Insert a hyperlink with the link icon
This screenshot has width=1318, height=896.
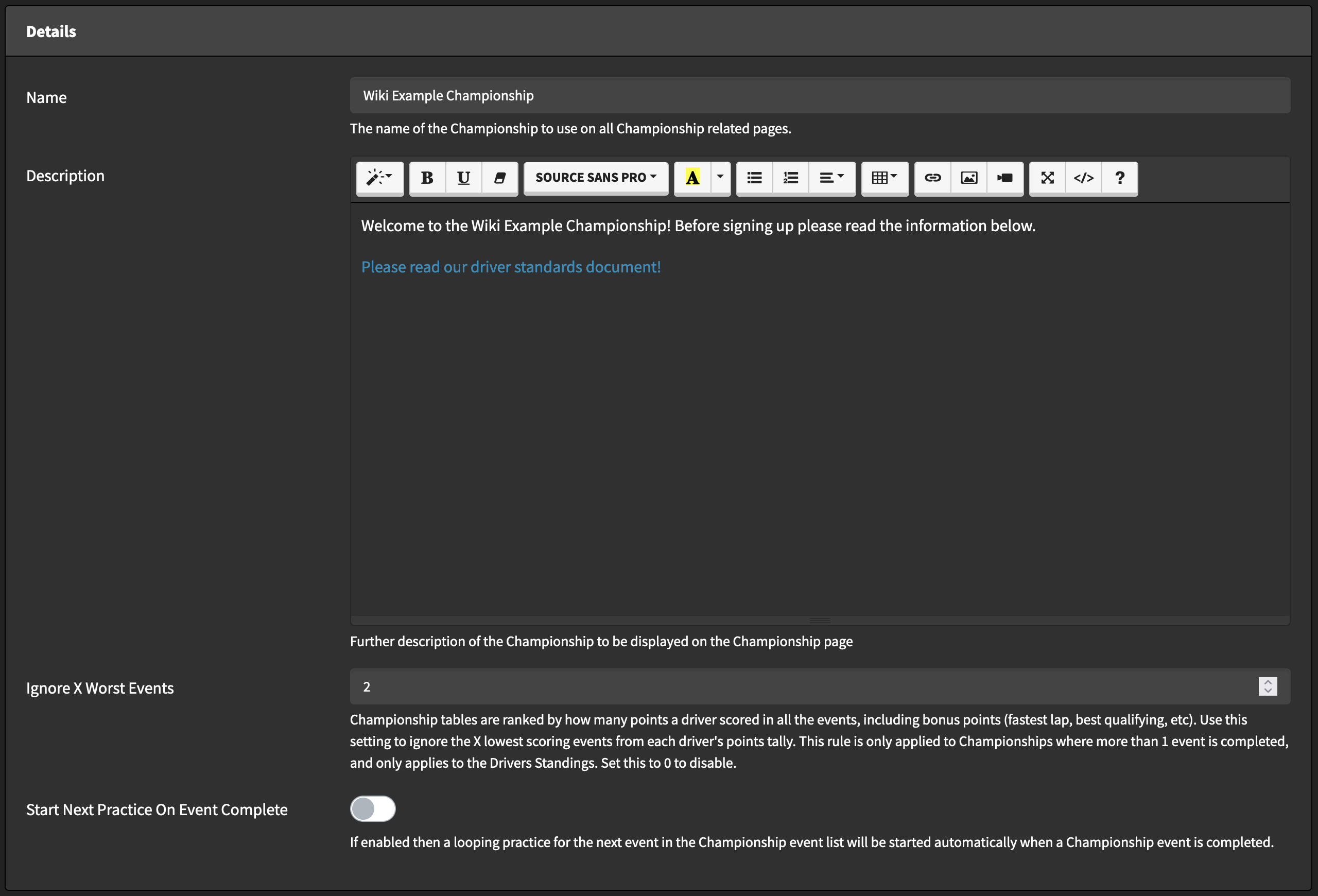click(932, 178)
